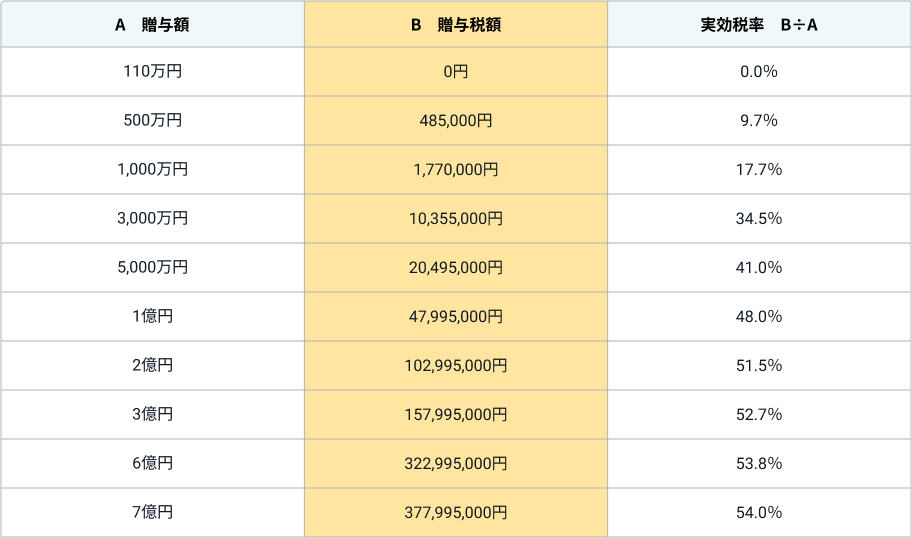
Task: Click the 322,995,000円 tax amount cell
Action: pyautogui.click(x=456, y=463)
